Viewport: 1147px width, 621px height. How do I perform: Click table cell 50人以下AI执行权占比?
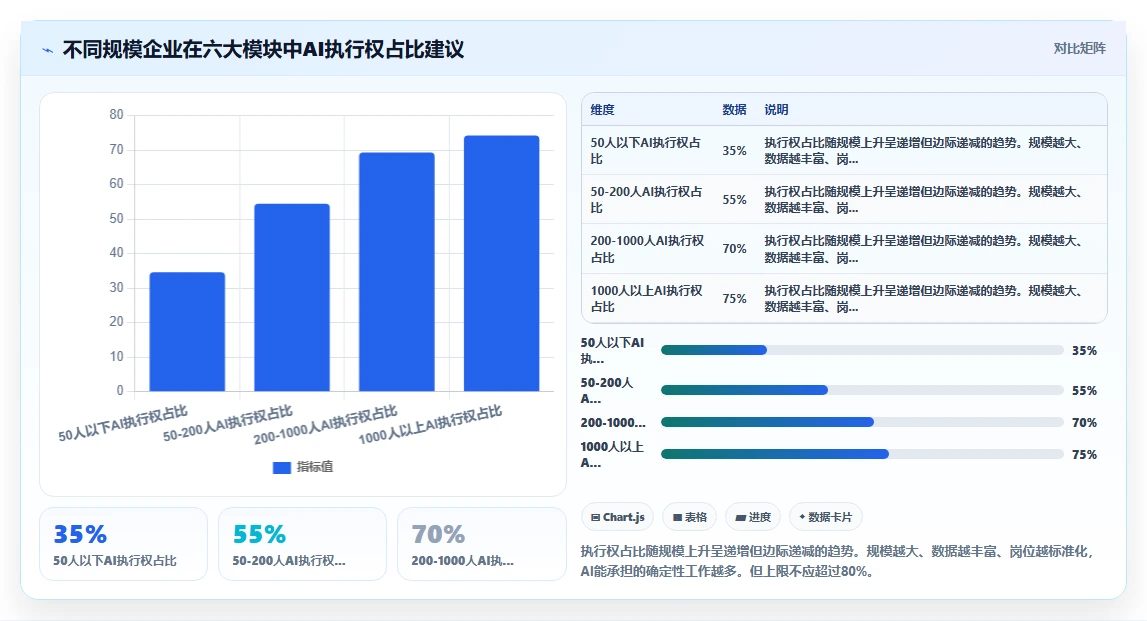click(646, 151)
